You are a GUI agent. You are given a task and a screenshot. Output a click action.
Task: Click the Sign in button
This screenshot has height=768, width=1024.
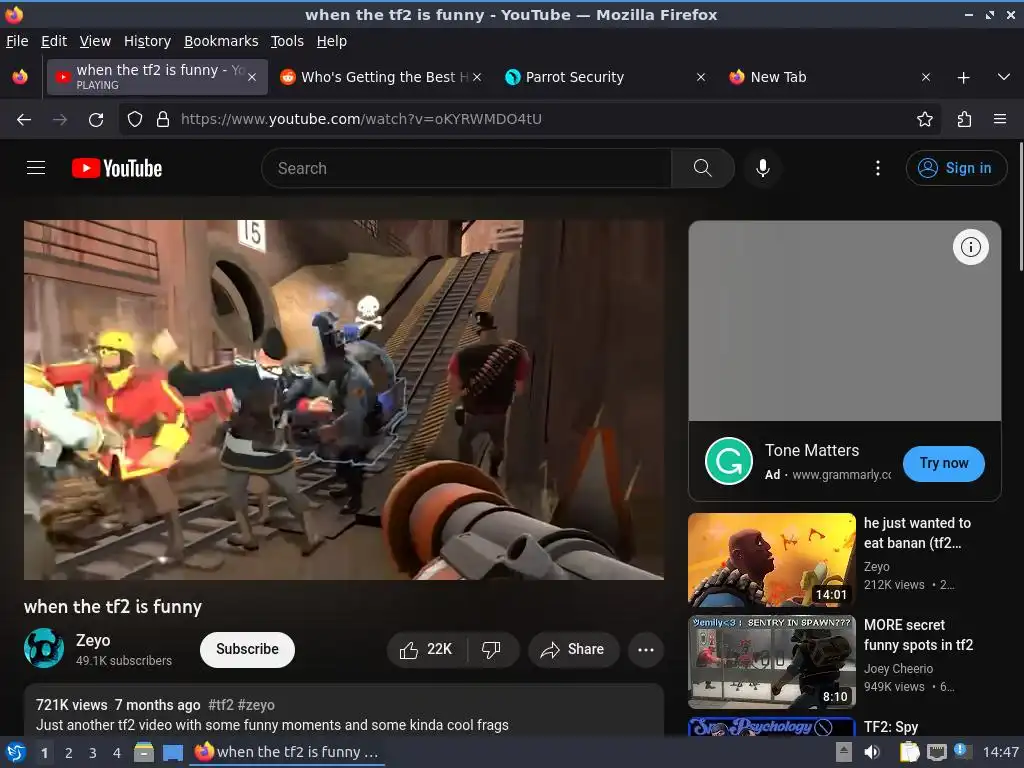(x=955, y=168)
